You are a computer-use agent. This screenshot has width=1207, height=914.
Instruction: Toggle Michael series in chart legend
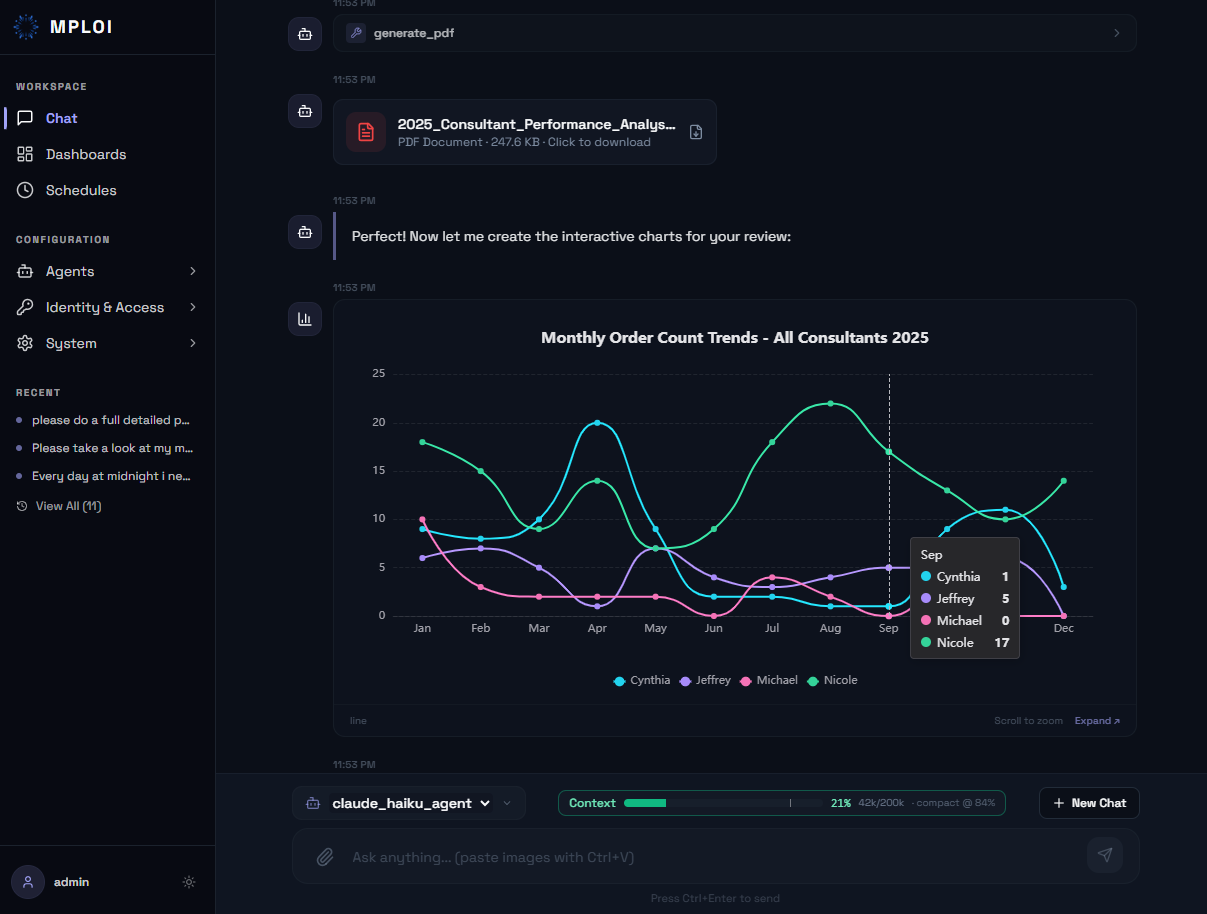pyautogui.click(x=768, y=680)
